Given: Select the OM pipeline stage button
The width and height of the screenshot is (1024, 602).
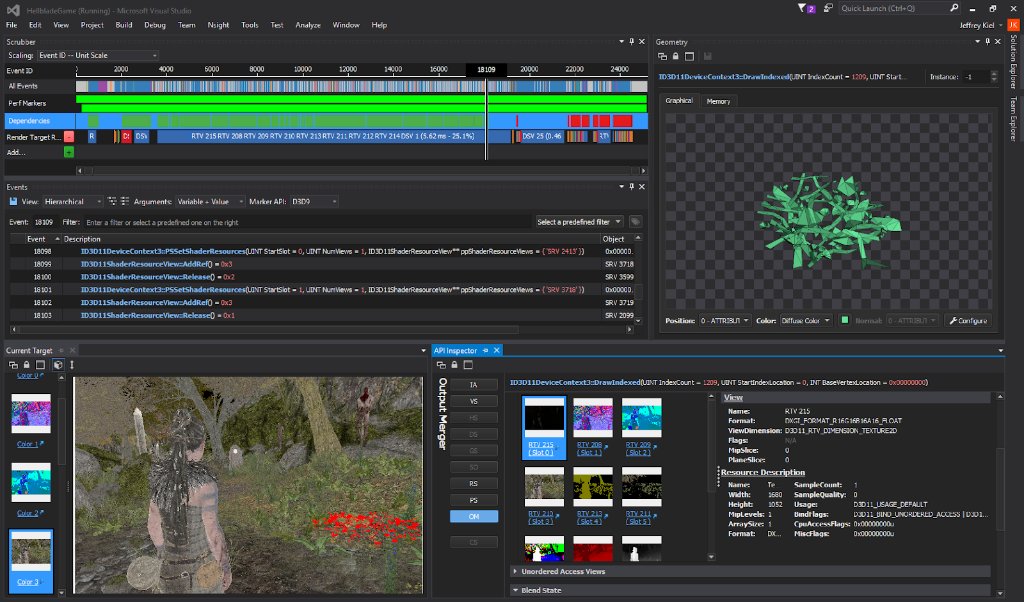Looking at the screenshot, I should click(x=473, y=516).
